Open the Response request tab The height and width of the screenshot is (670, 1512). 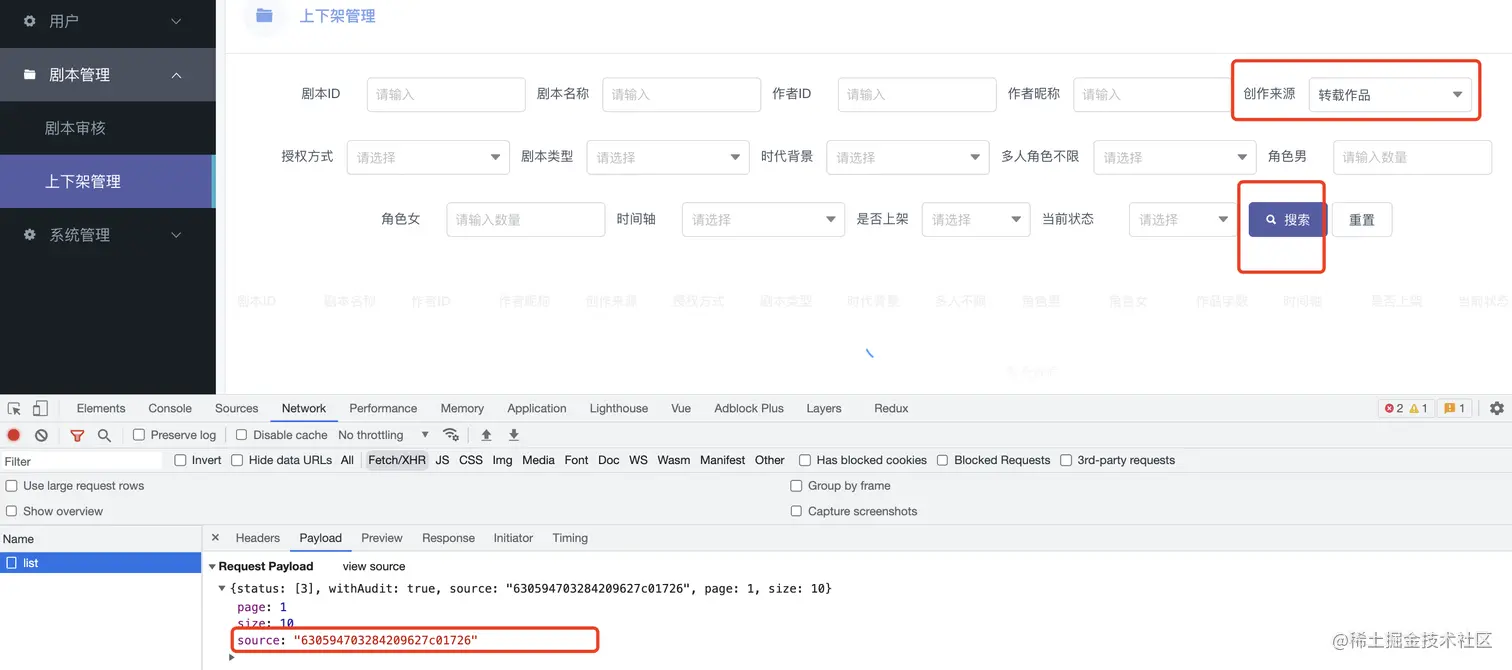pyautogui.click(x=448, y=538)
